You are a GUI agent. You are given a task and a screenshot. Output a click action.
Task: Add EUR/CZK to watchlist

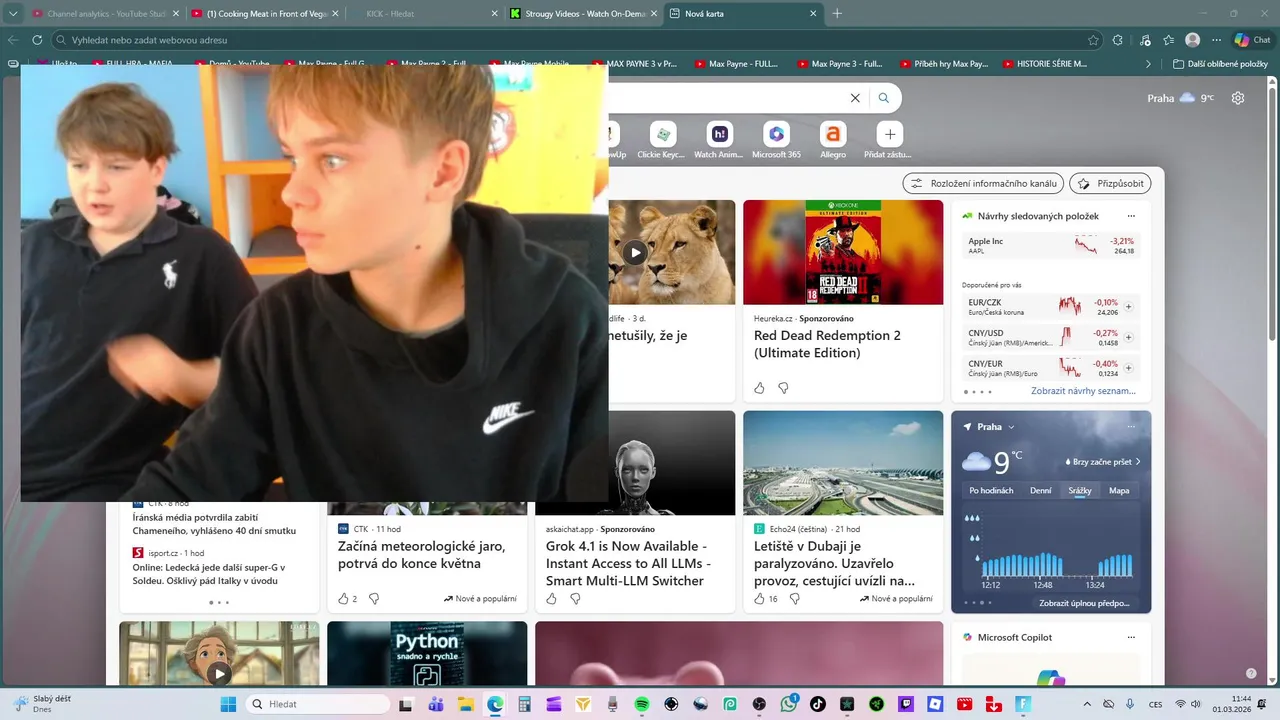[x=1129, y=307]
